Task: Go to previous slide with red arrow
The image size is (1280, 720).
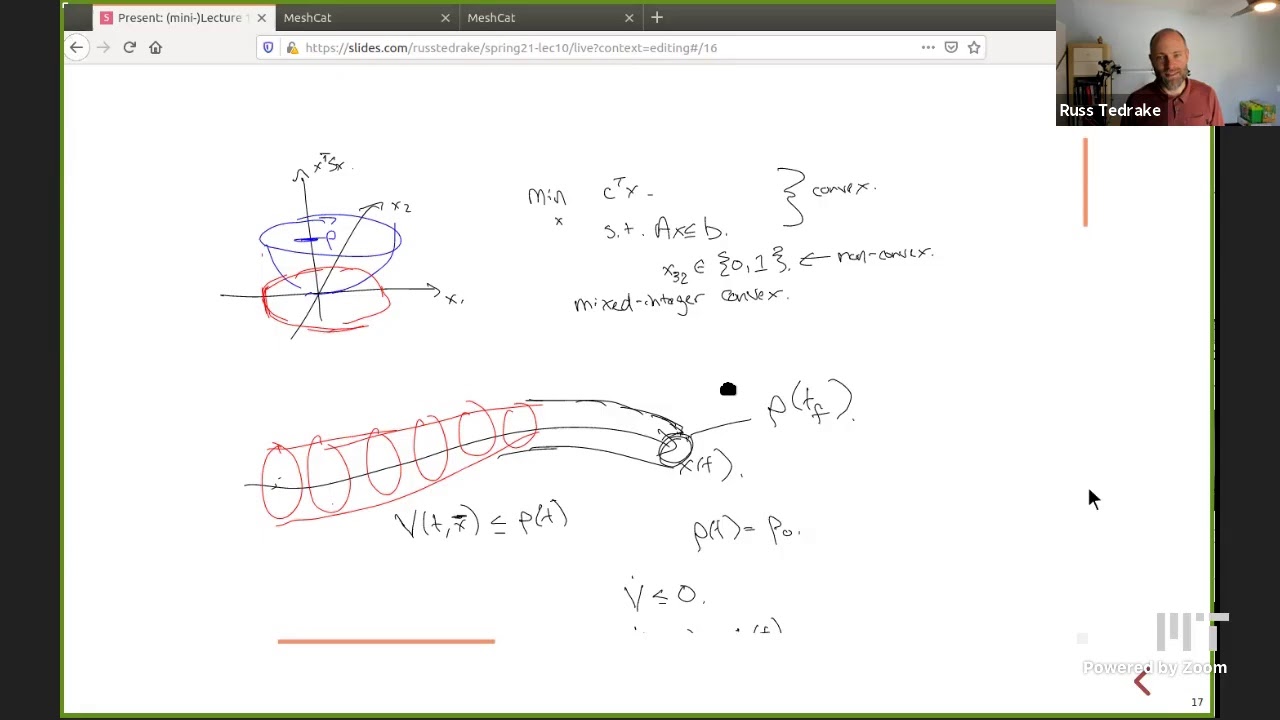Action: (x=1142, y=683)
